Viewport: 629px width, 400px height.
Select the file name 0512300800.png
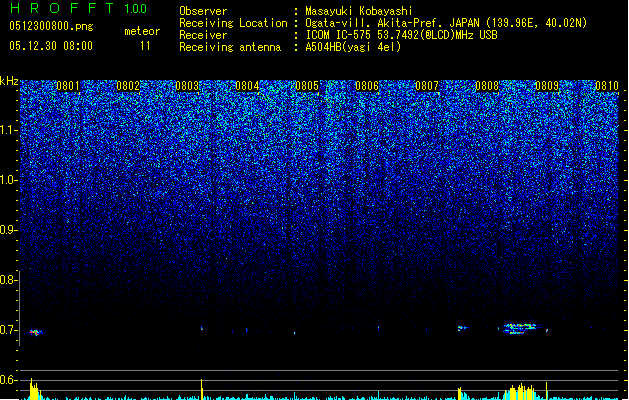tap(51, 26)
